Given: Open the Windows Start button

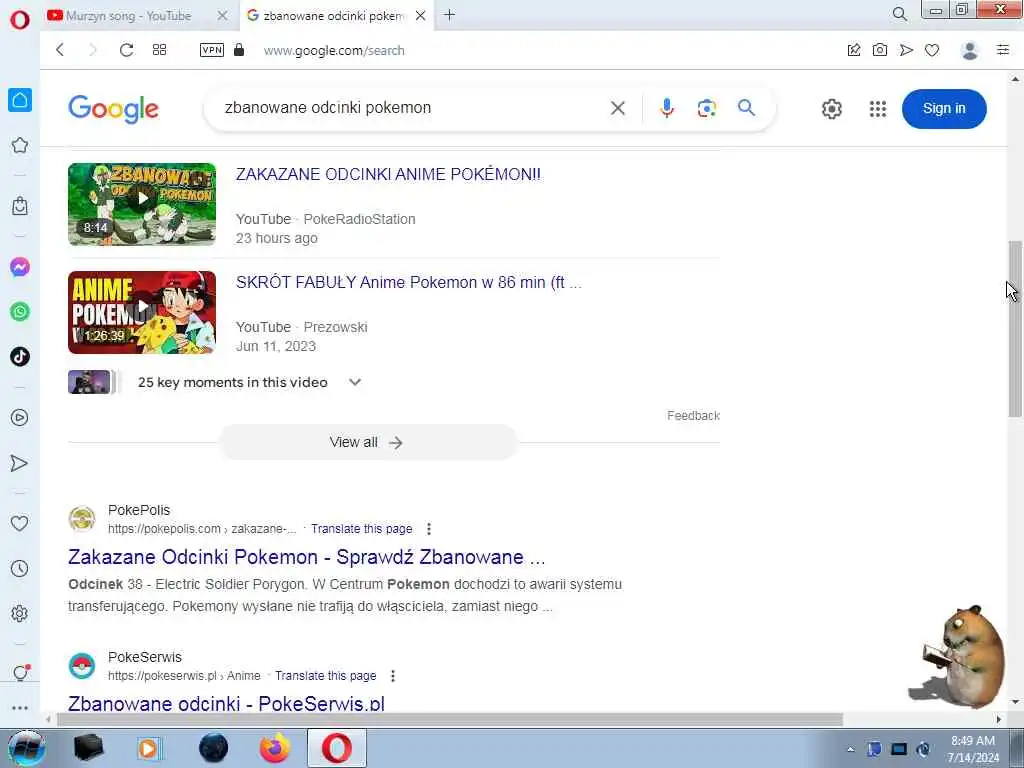Looking at the screenshot, I should (26, 748).
